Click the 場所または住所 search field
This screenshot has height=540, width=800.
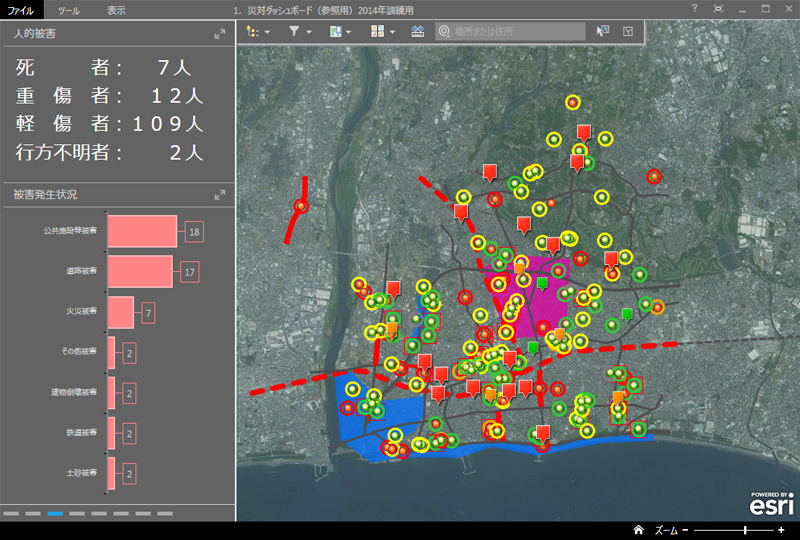510,31
